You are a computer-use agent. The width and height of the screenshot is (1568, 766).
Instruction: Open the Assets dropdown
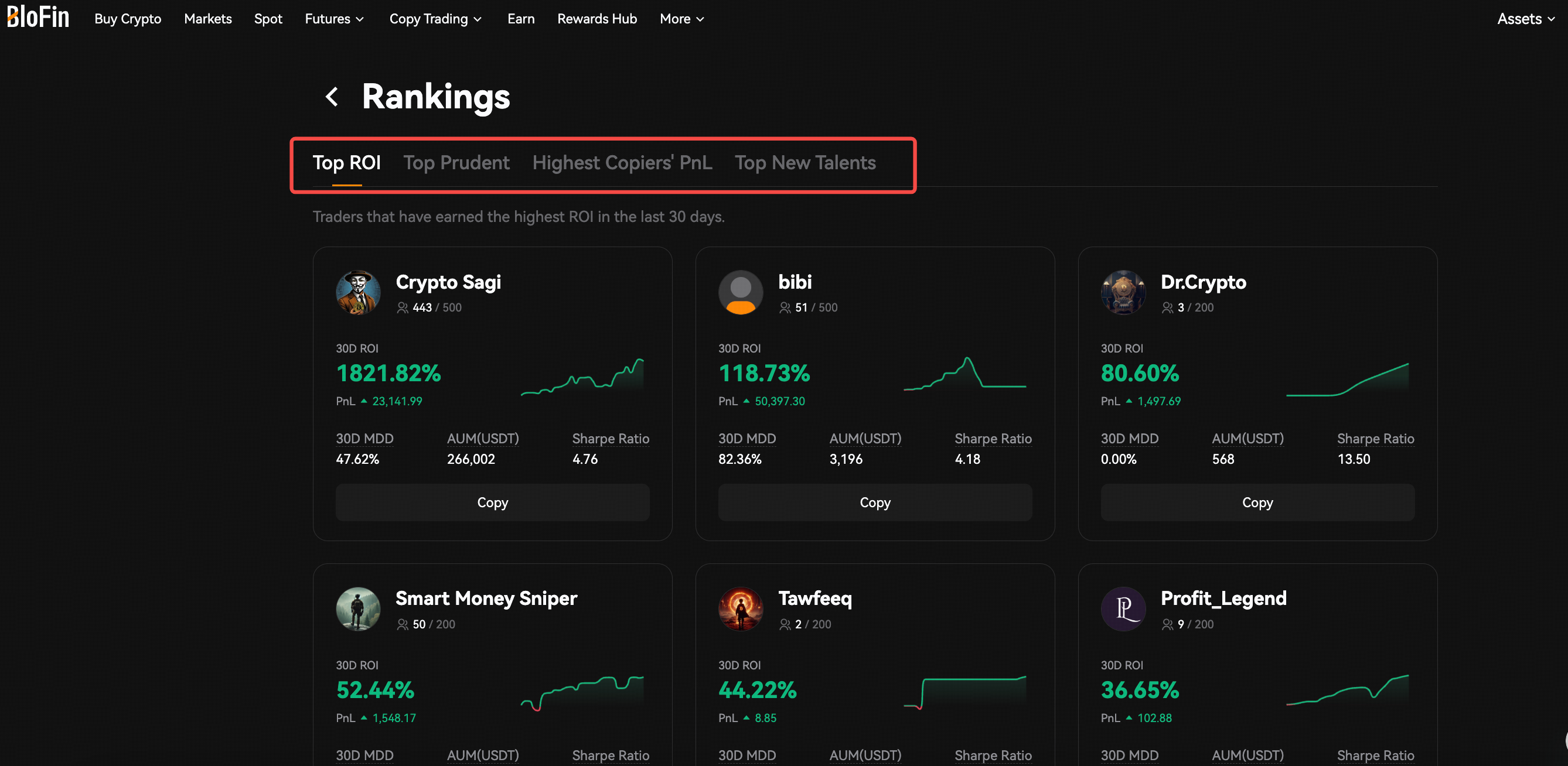point(1525,19)
